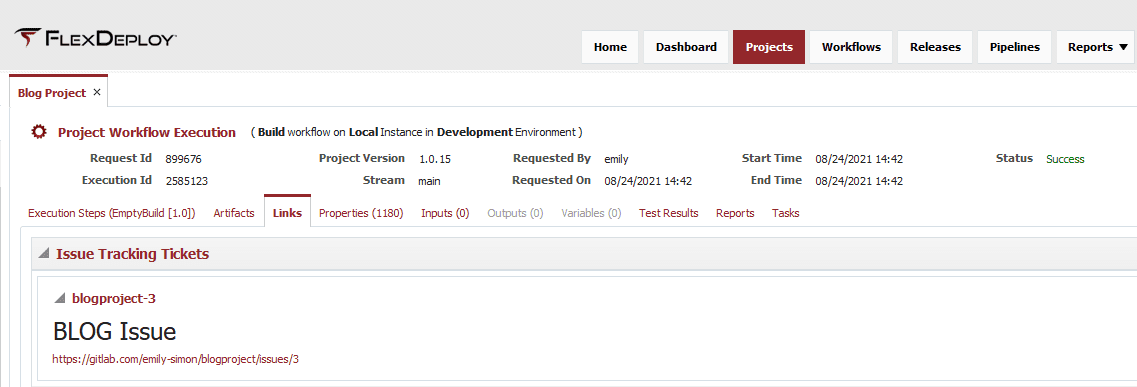Click the gear icon beside Project Workflow Execution

[38, 132]
